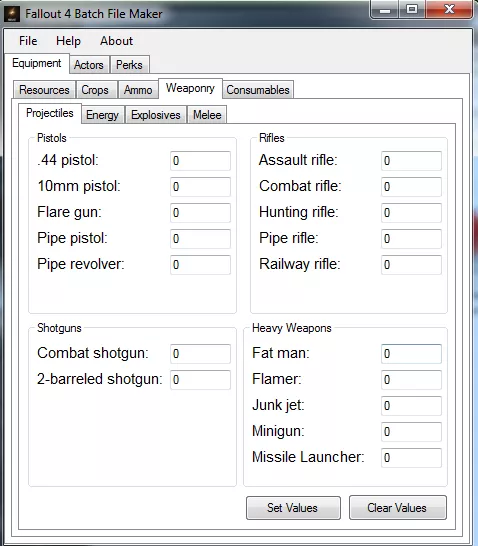Image resolution: width=478 pixels, height=546 pixels.
Task: Focus the Assault rifle quantity field
Action: coord(411,161)
